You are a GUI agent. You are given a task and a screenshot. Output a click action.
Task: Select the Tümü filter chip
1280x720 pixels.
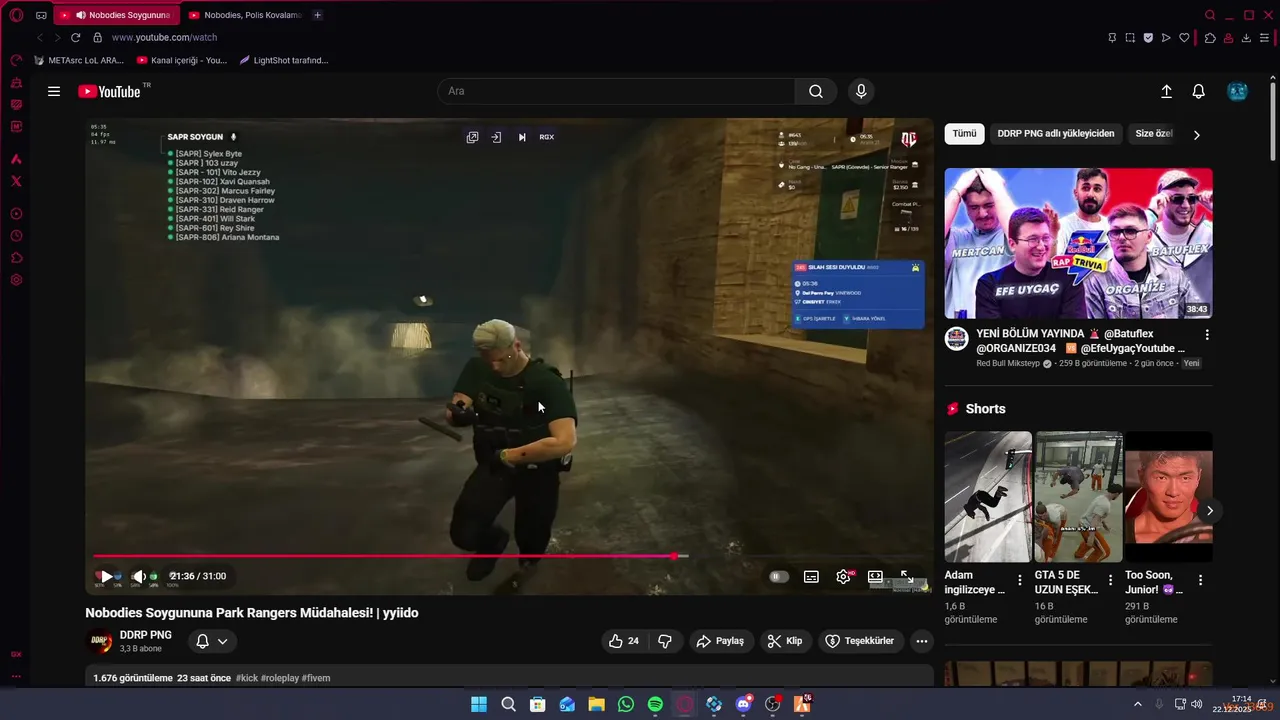click(x=965, y=133)
